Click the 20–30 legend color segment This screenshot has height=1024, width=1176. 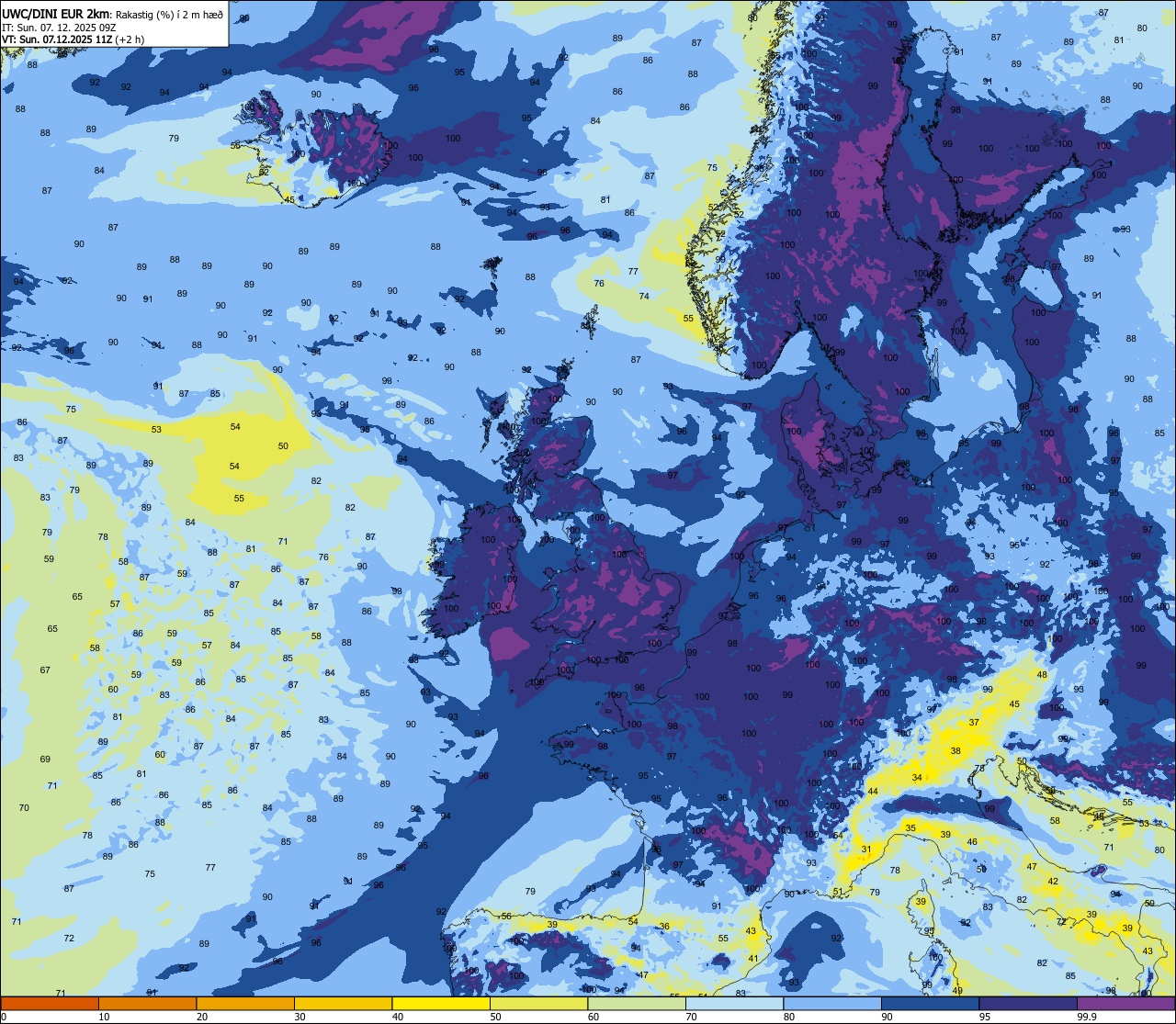[245, 1003]
